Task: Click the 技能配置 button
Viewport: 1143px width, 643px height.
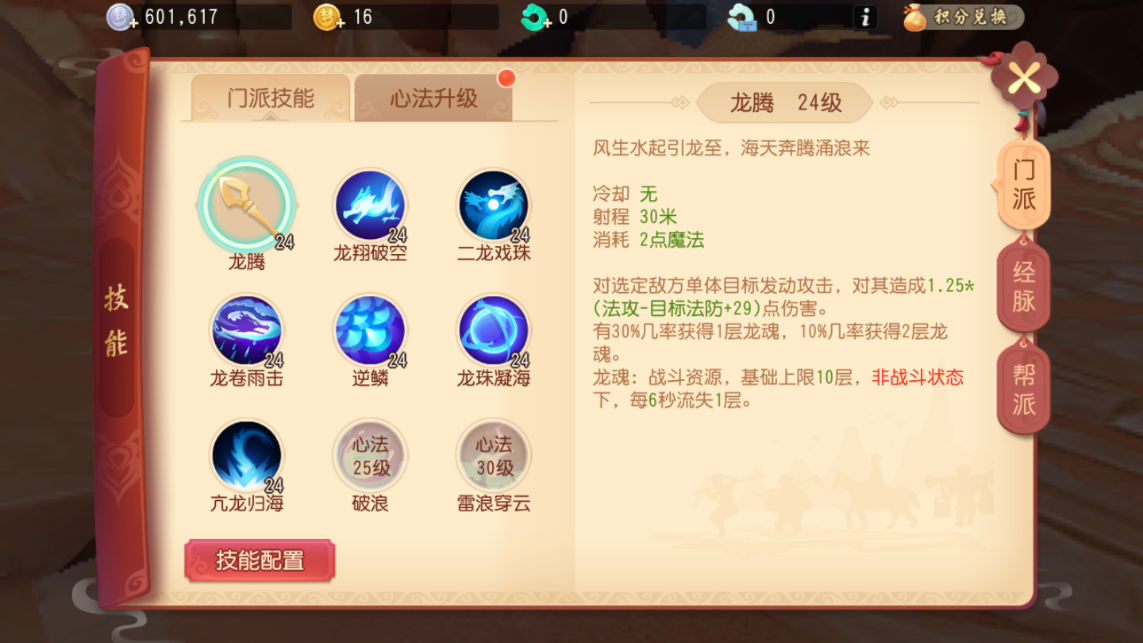Action: click(x=260, y=561)
